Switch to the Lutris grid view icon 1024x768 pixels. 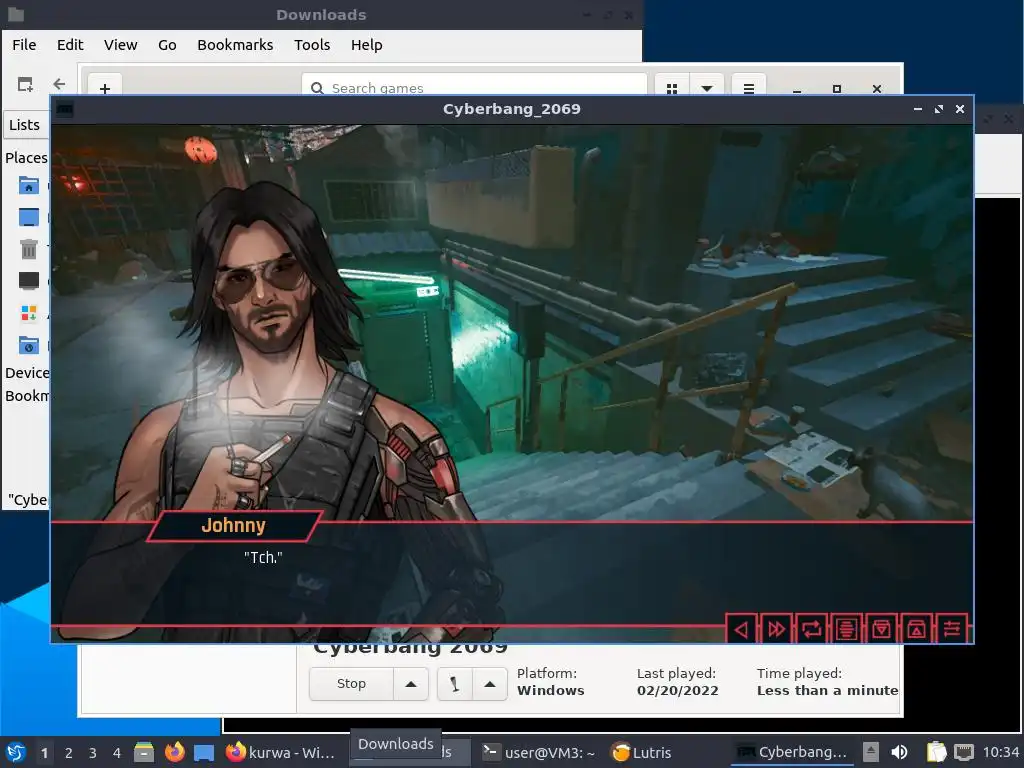coord(671,87)
